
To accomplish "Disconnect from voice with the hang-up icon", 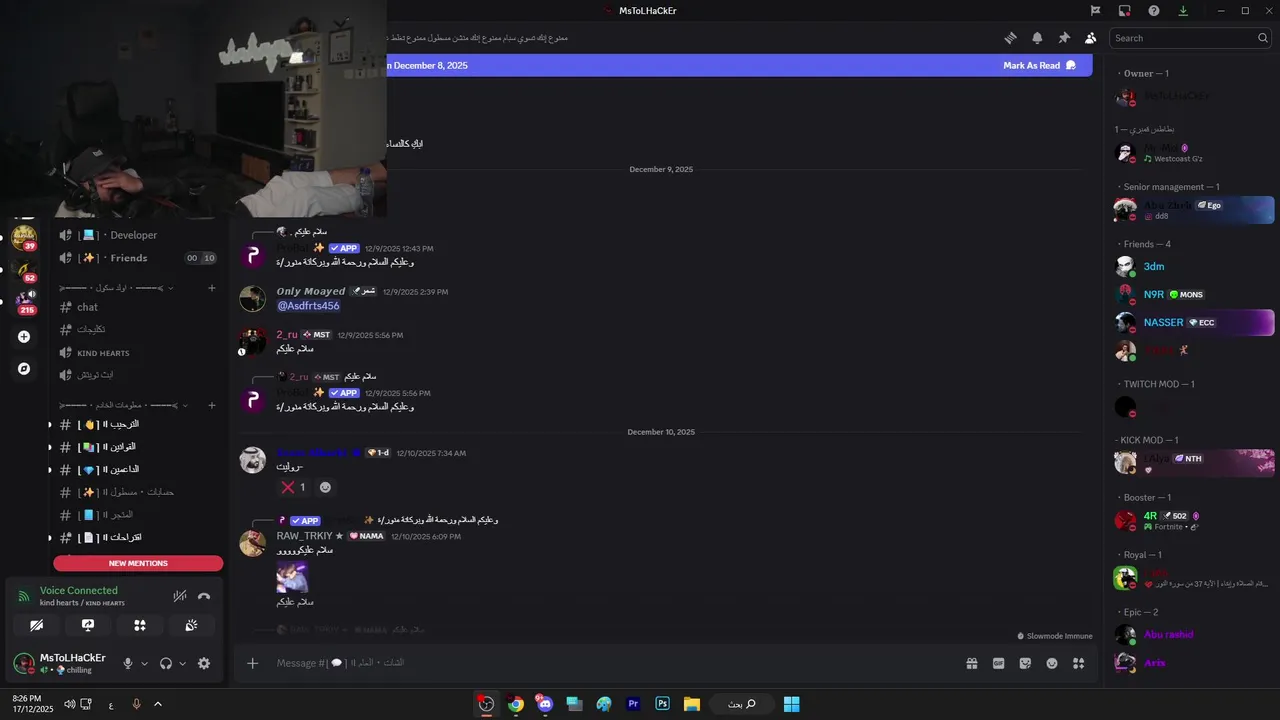I will pyautogui.click(x=204, y=596).
